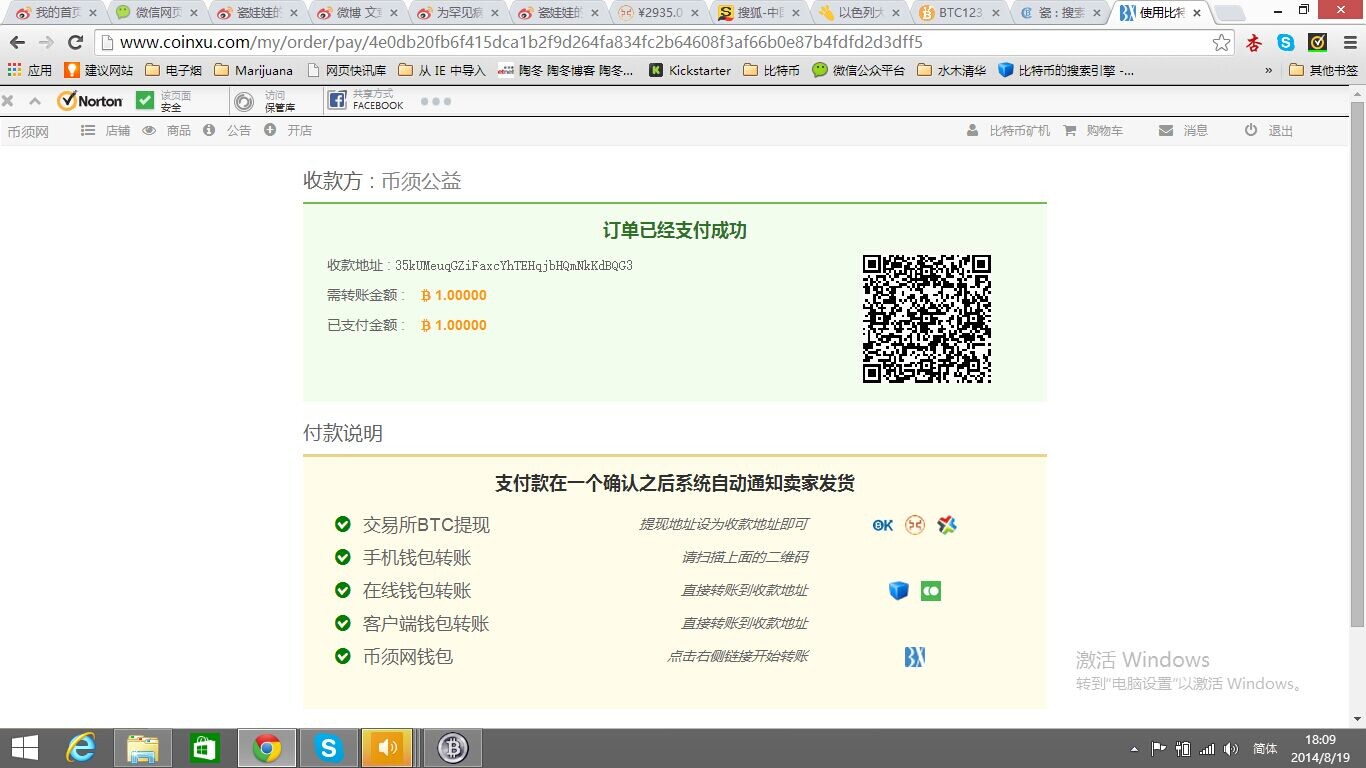Click the plus icon beside 开店
1366x768 pixels.
click(x=270, y=131)
